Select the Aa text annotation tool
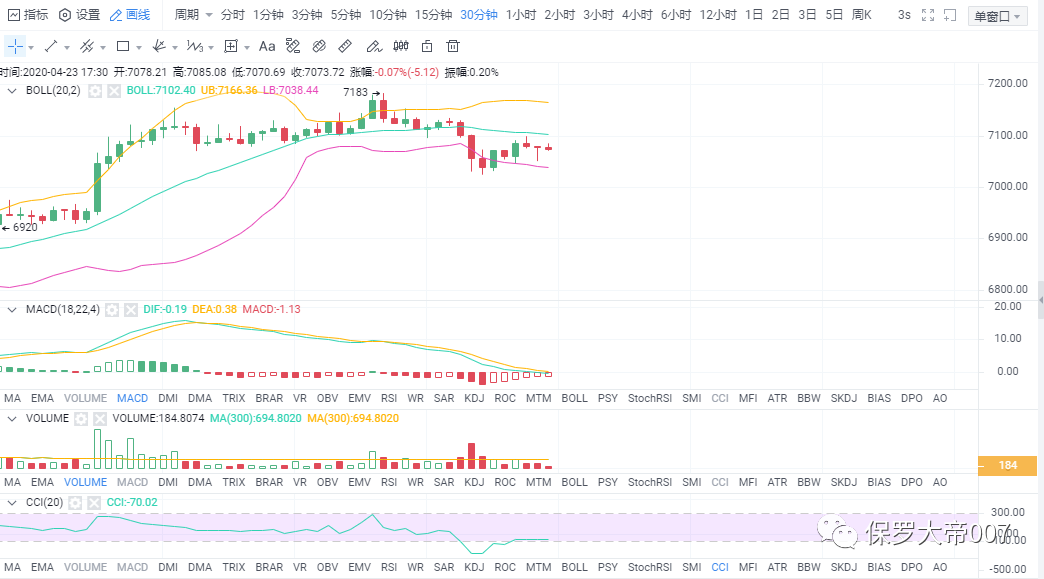1044x579 pixels. tap(267, 46)
